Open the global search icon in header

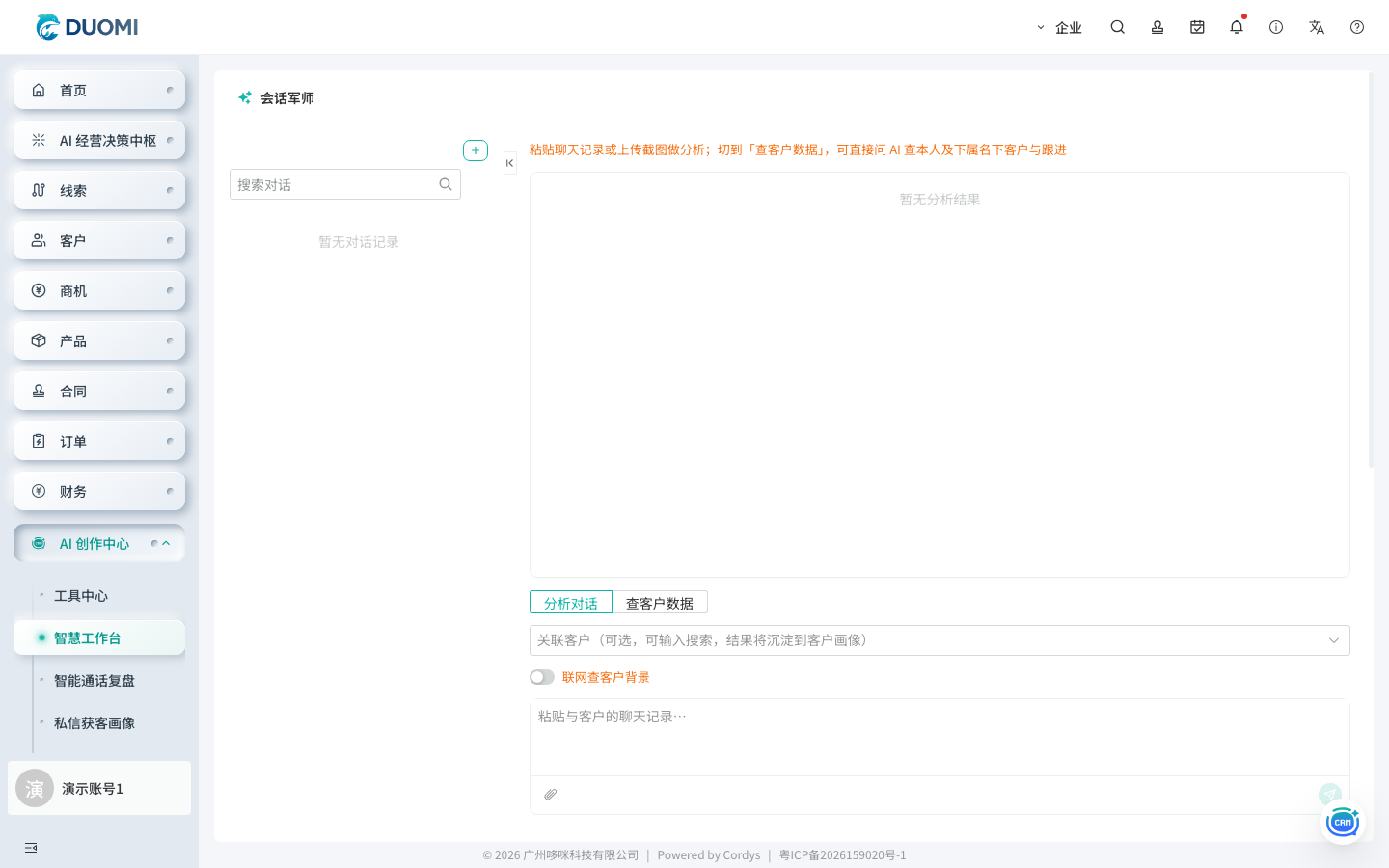[1118, 27]
